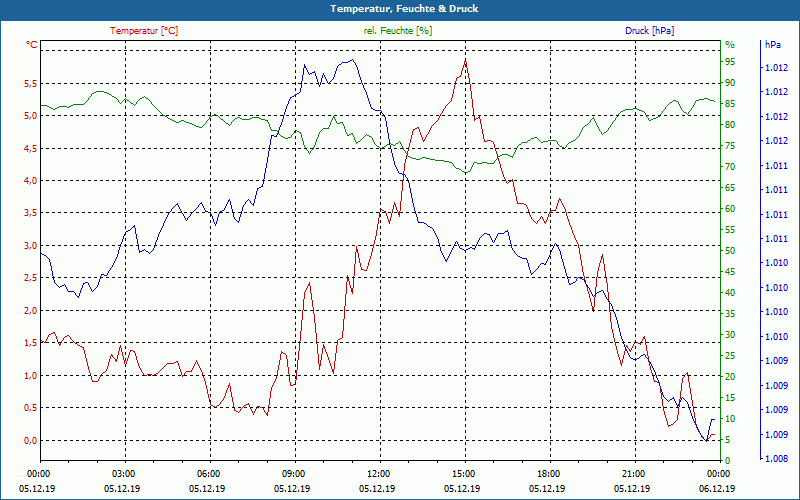
Task: Click '85' on the green humidity axis
Action: coord(730,104)
